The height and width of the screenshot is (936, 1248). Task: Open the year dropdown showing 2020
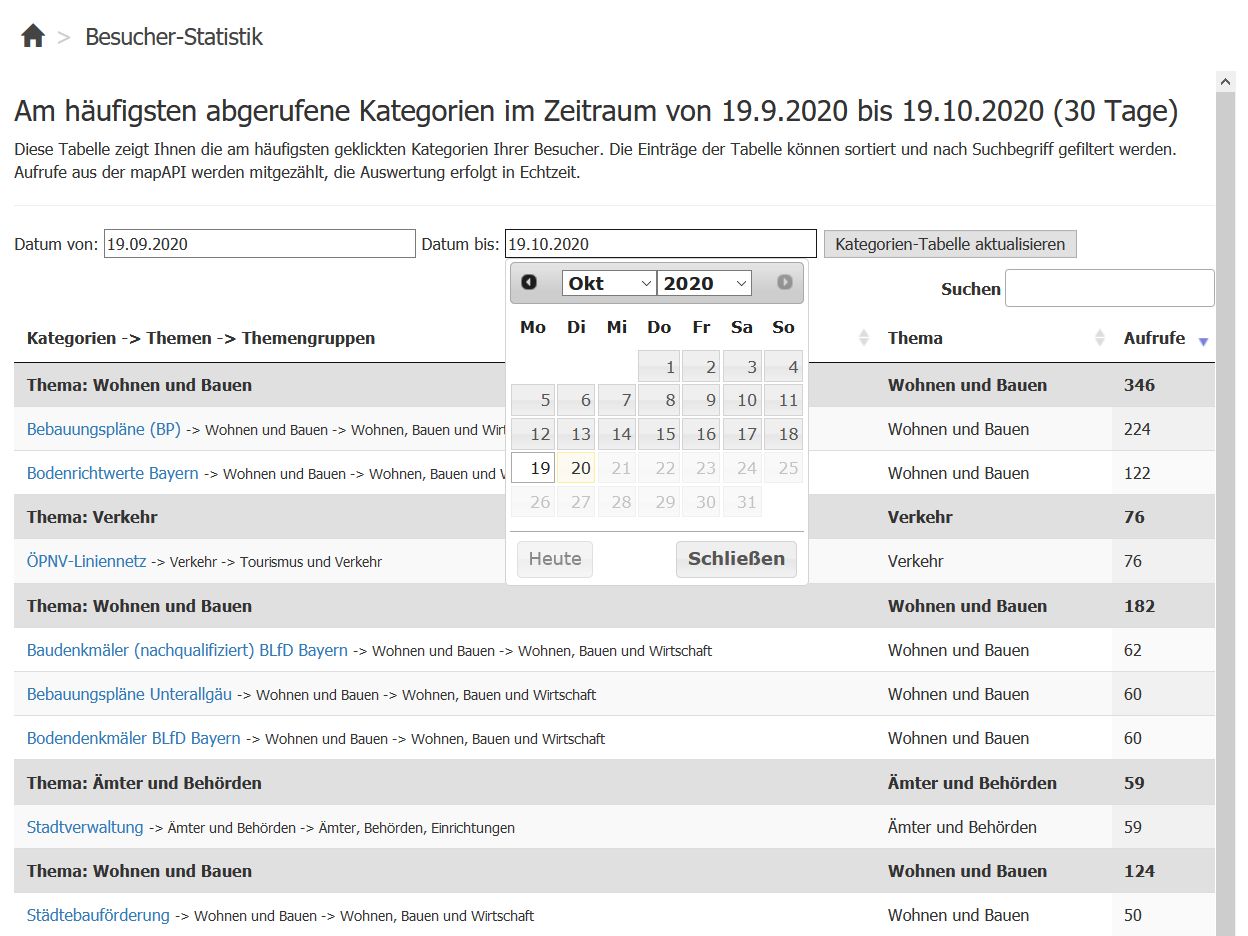tap(704, 283)
